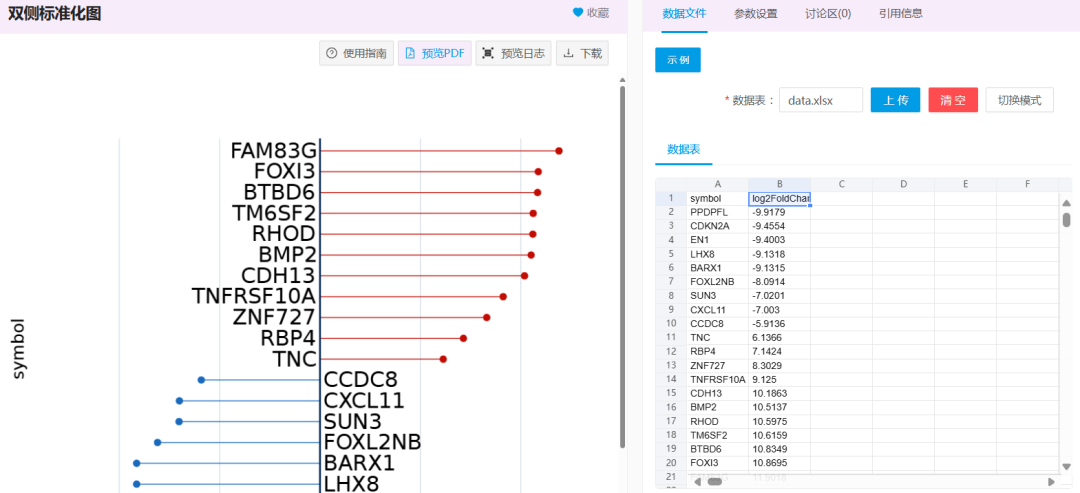Click the 10.8695 value cell
The width and height of the screenshot is (1080, 493).
pyautogui.click(x=779, y=463)
